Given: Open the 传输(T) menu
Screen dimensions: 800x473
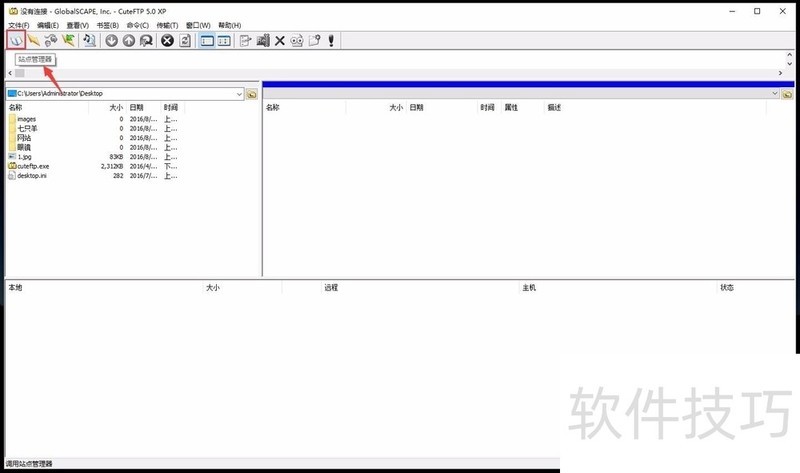Looking at the screenshot, I should [167, 25].
